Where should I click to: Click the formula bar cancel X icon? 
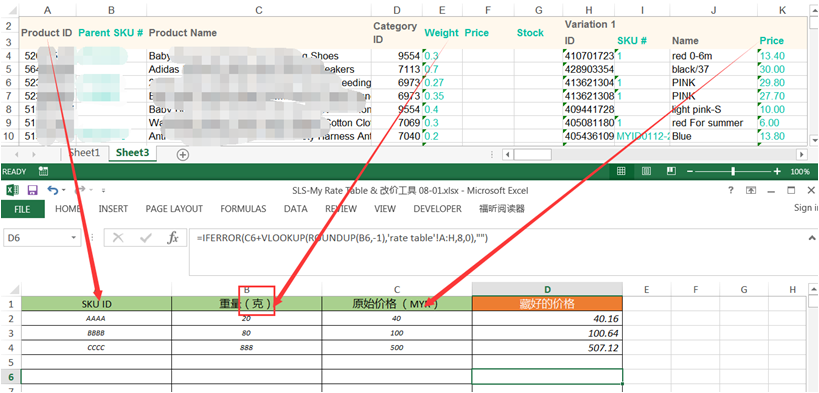click(118, 238)
